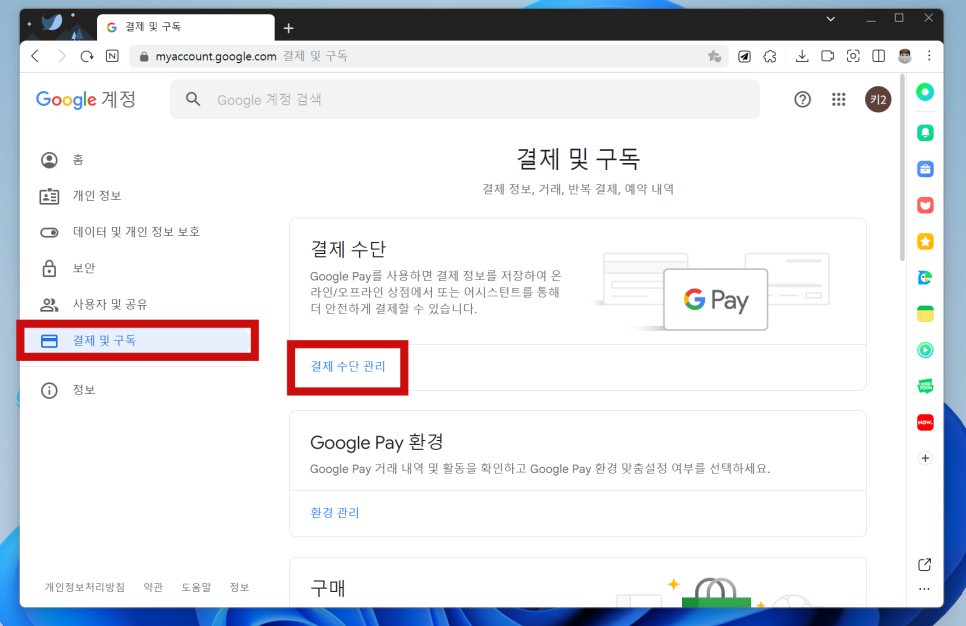Image resolution: width=966 pixels, height=626 pixels.
Task: Open the Google apps grid icon
Action: 838,99
